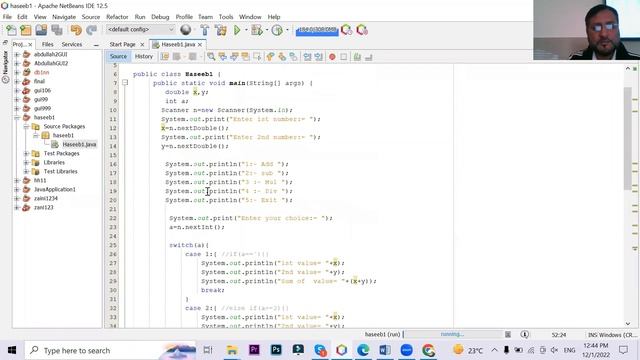
Task: Click the running progress bar in status bar
Action: pos(453,334)
